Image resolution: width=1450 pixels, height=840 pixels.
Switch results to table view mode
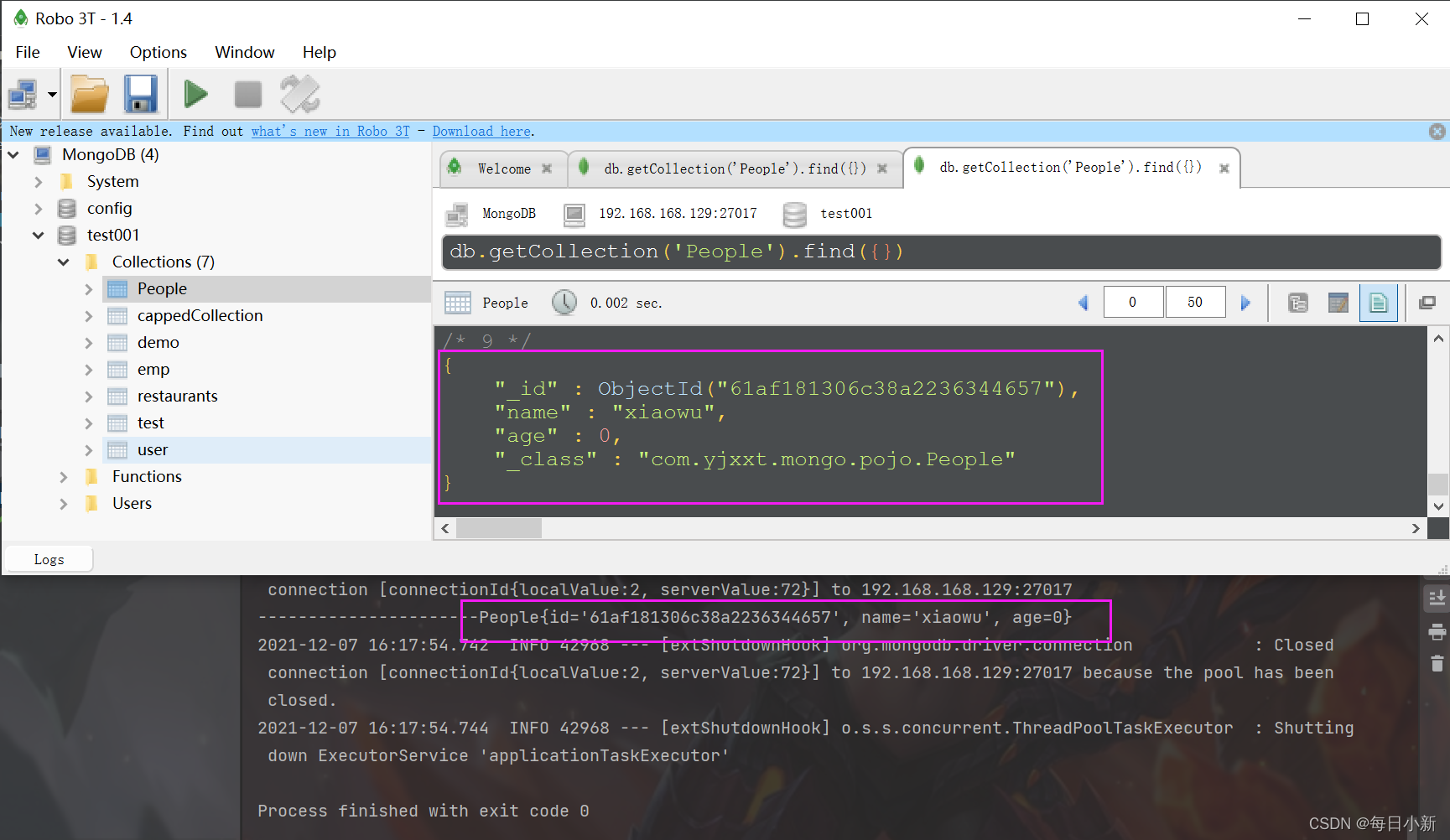point(1338,303)
